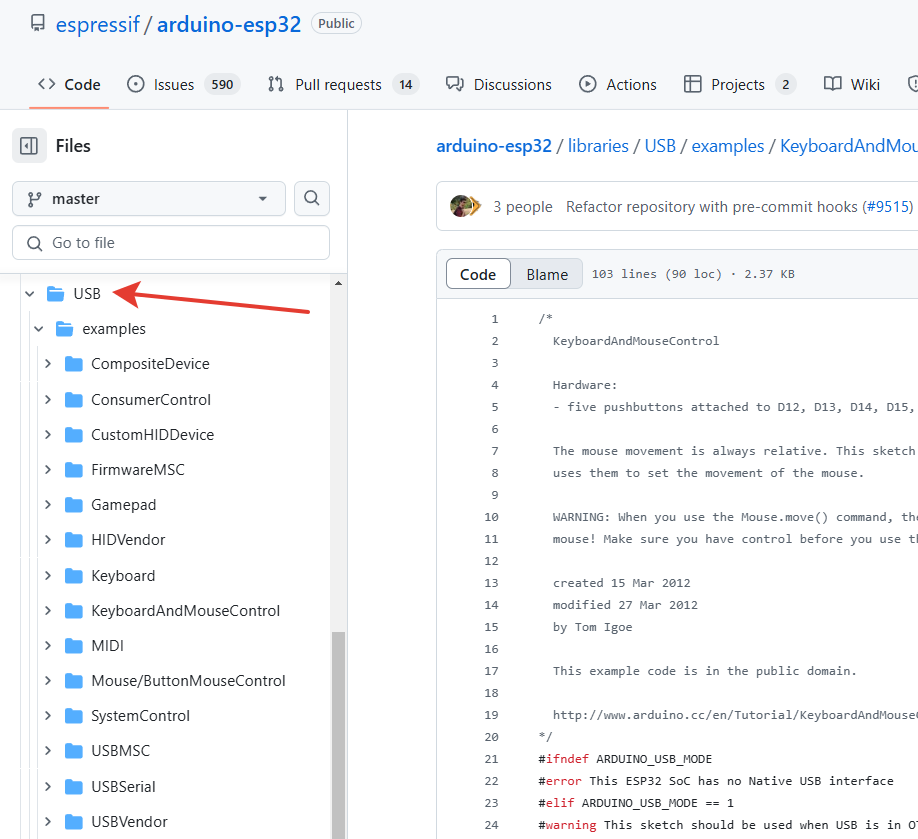Expand the Mouse/ButtonMouseControl folder chevron

click(x=48, y=681)
